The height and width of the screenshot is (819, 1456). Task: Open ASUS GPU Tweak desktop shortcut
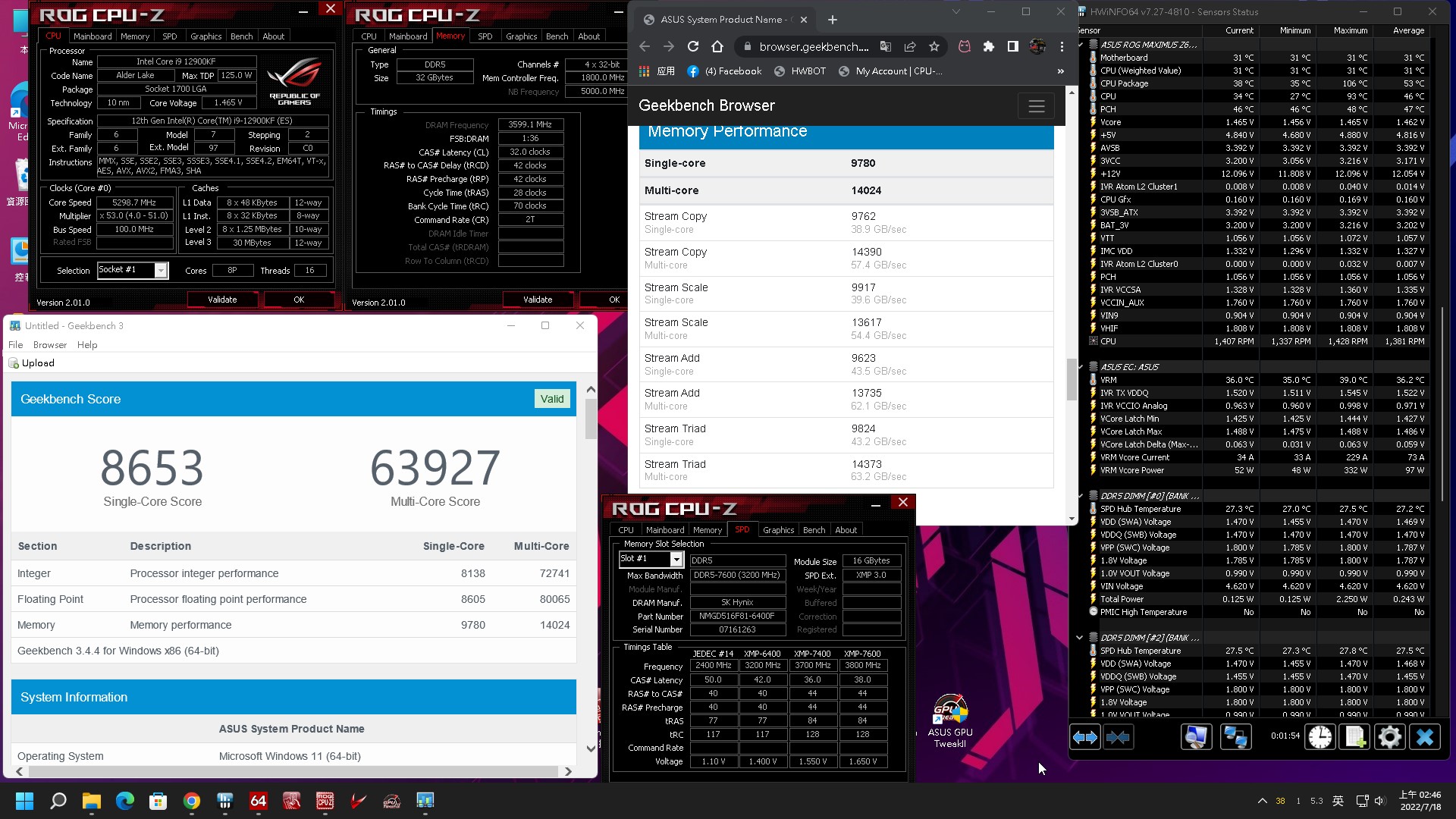(949, 720)
